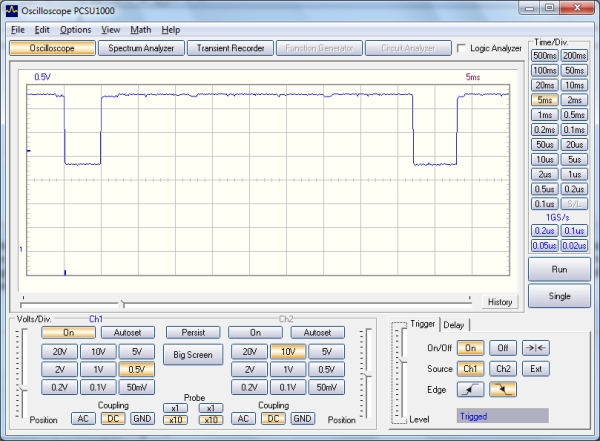600x441 pixels.
Task: Open the Math menu
Action: (141, 30)
